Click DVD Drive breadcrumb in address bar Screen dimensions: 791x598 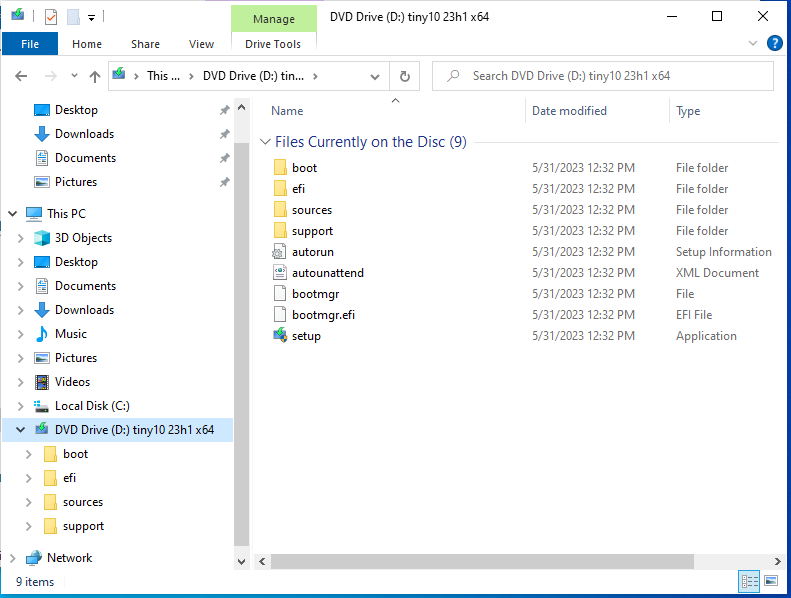pos(253,76)
